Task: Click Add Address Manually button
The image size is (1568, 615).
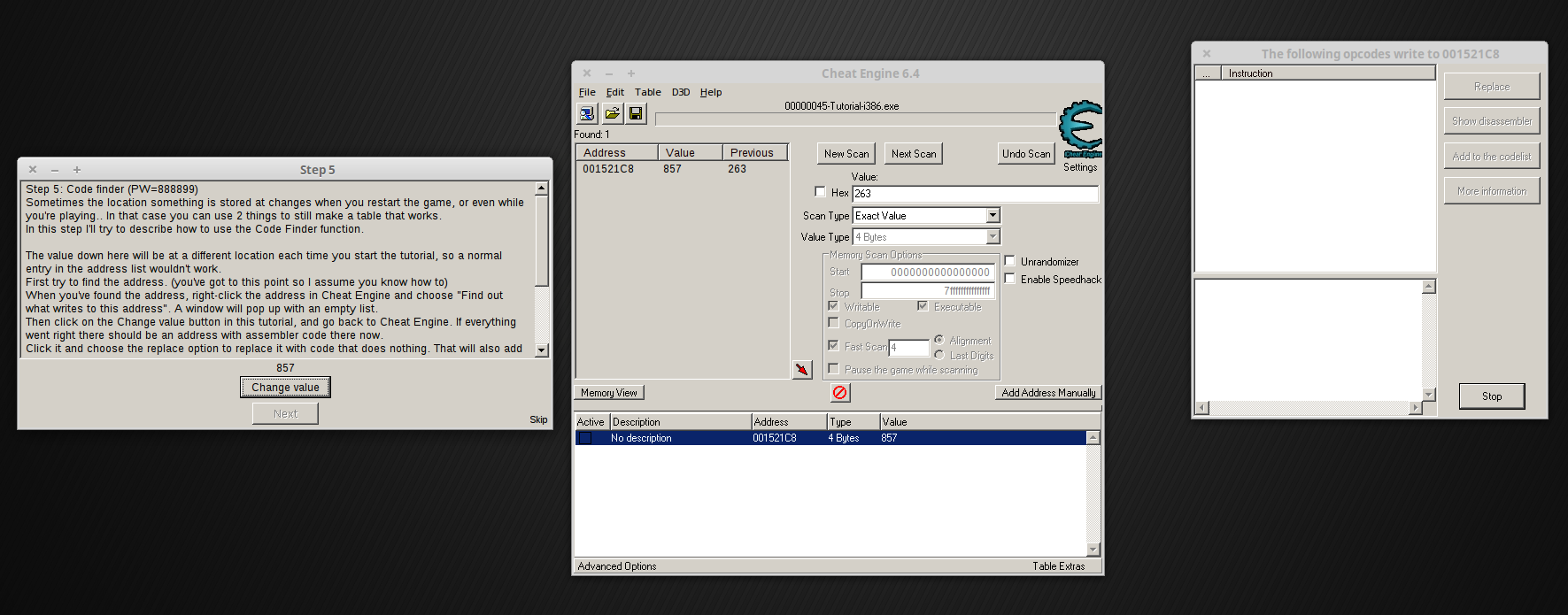Action: pyautogui.click(x=1048, y=393)
